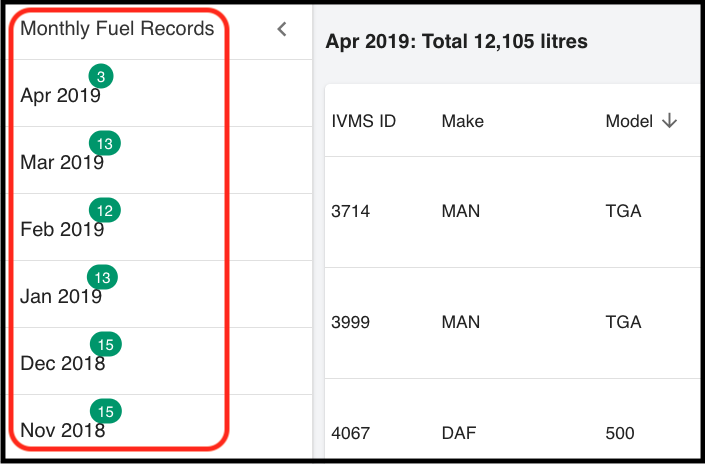Click the green 3 badge on Apr 2019
Viewport: 705px width, 464px height.
[100, 77]
